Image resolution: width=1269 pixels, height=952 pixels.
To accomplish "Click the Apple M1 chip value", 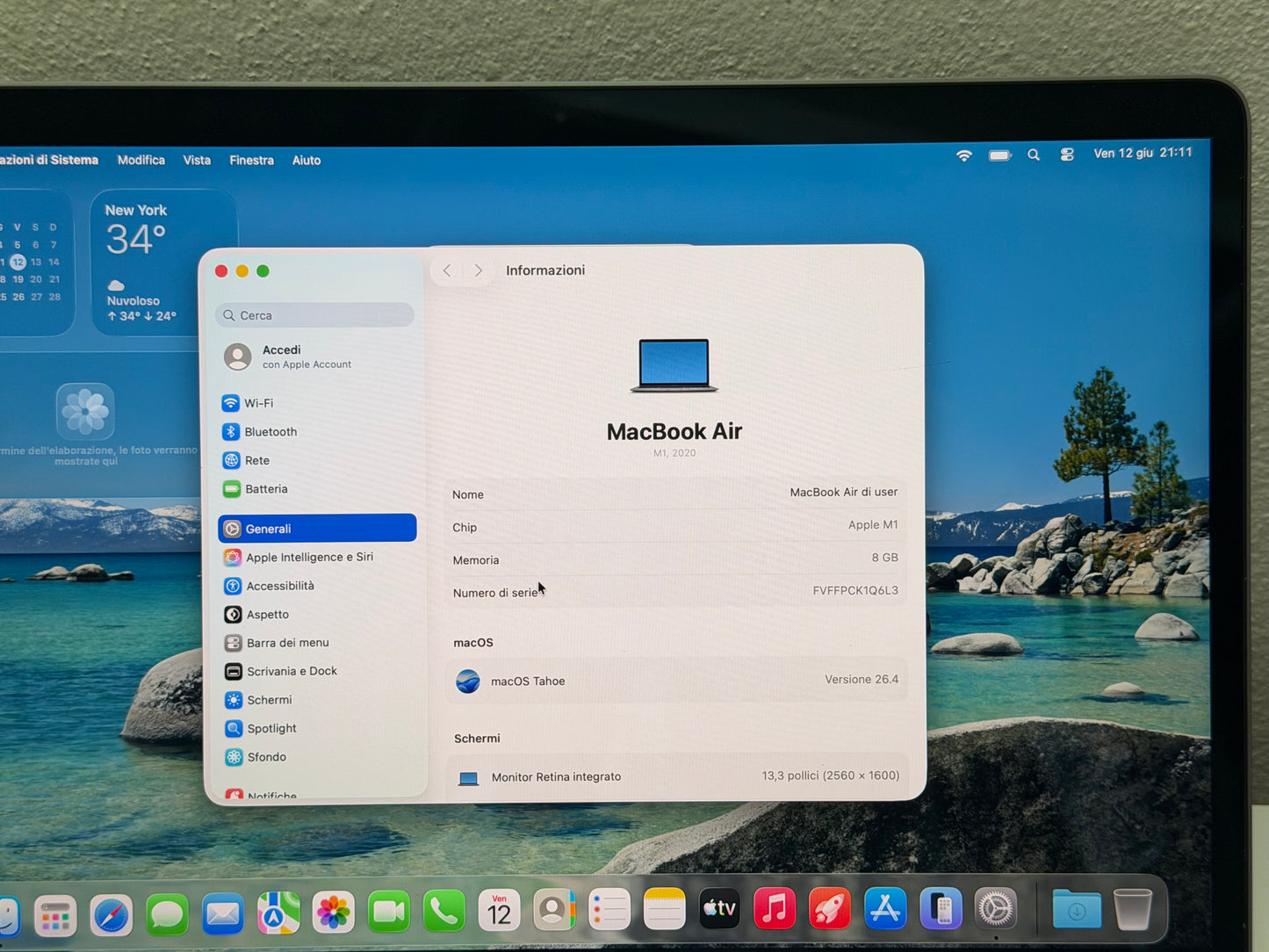I will (x=873, y=524).
